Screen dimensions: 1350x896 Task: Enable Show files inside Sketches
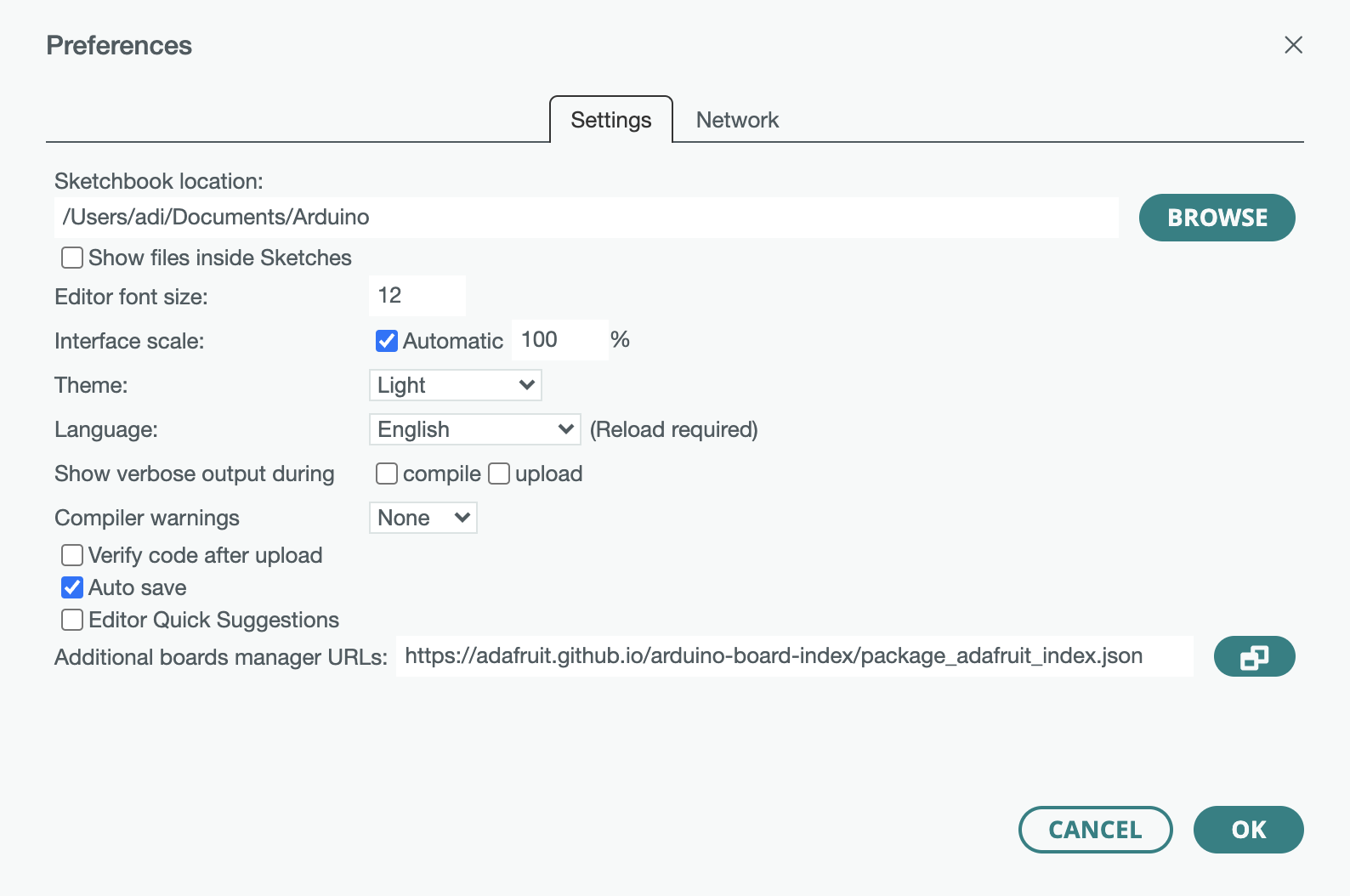[72, 258]
